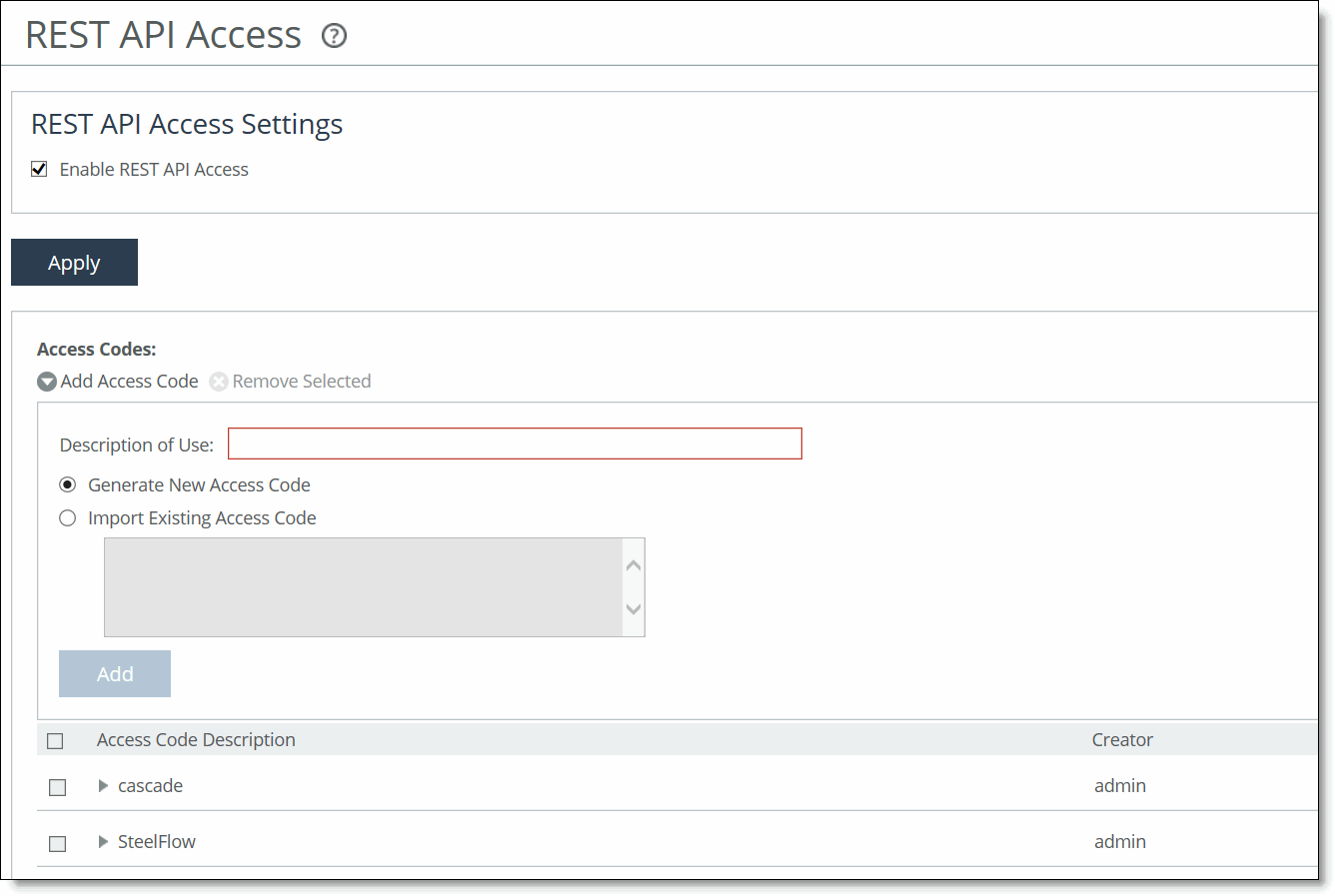Open help via the question mark icon
1335x896 pixels.
(x=334, y=35)
